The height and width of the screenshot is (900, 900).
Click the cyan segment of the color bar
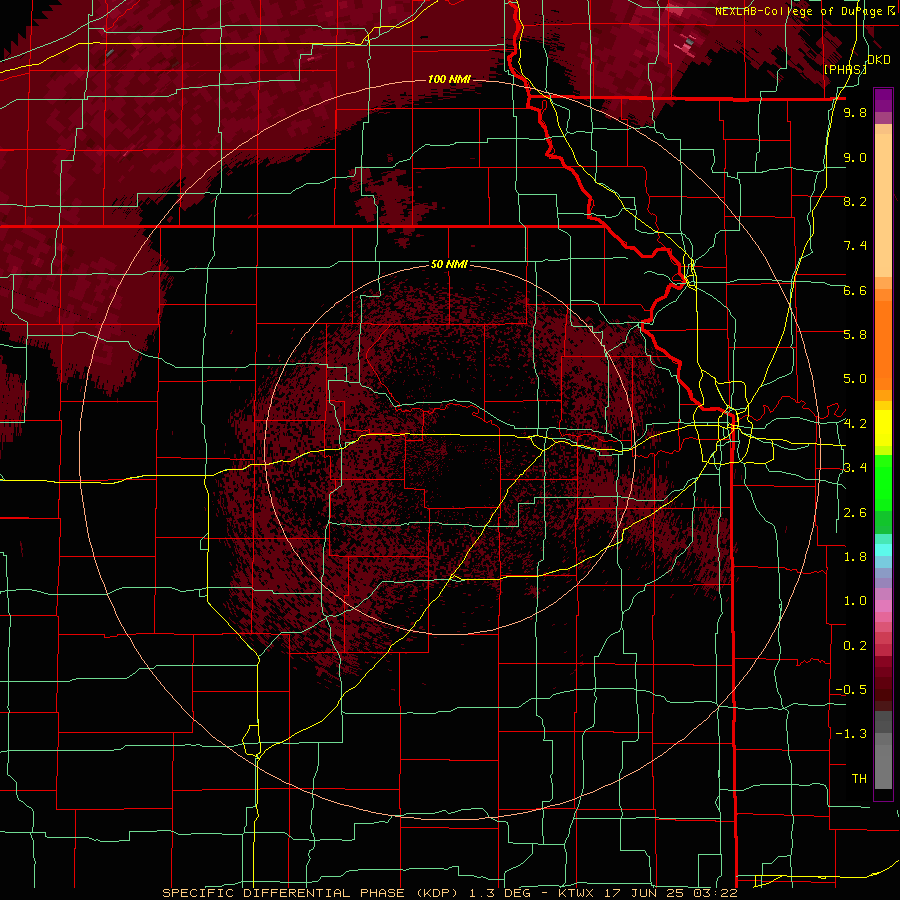coord(883,549)
